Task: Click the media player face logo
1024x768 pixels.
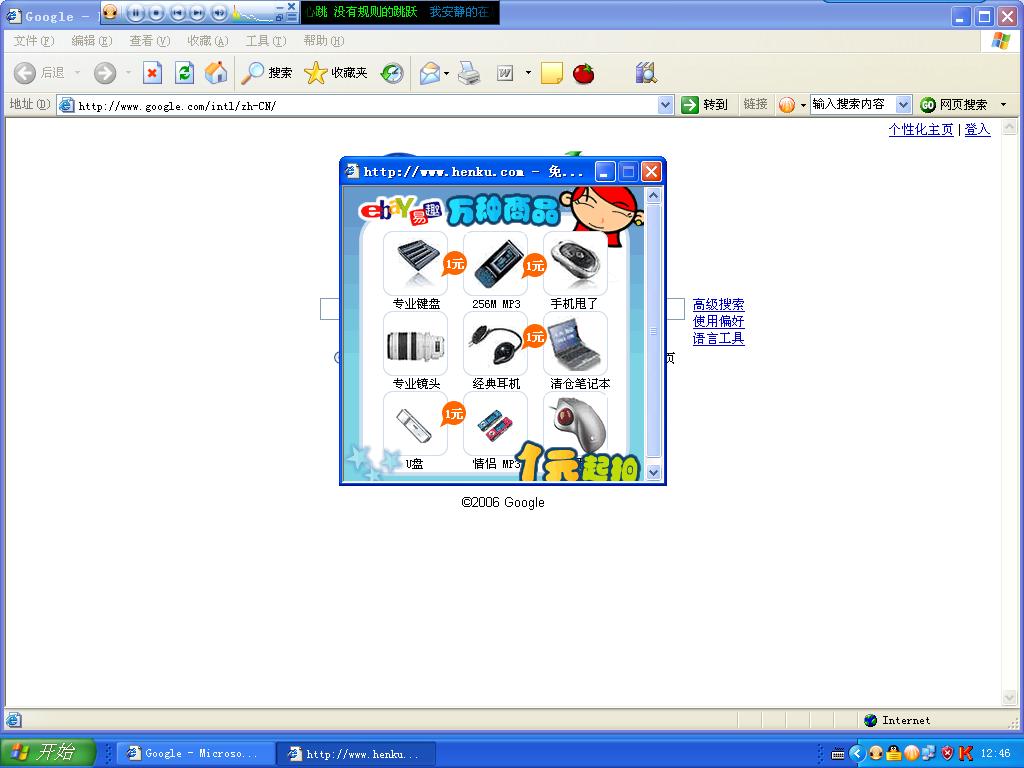Action: pyautogui.click(x=110, y=11)
